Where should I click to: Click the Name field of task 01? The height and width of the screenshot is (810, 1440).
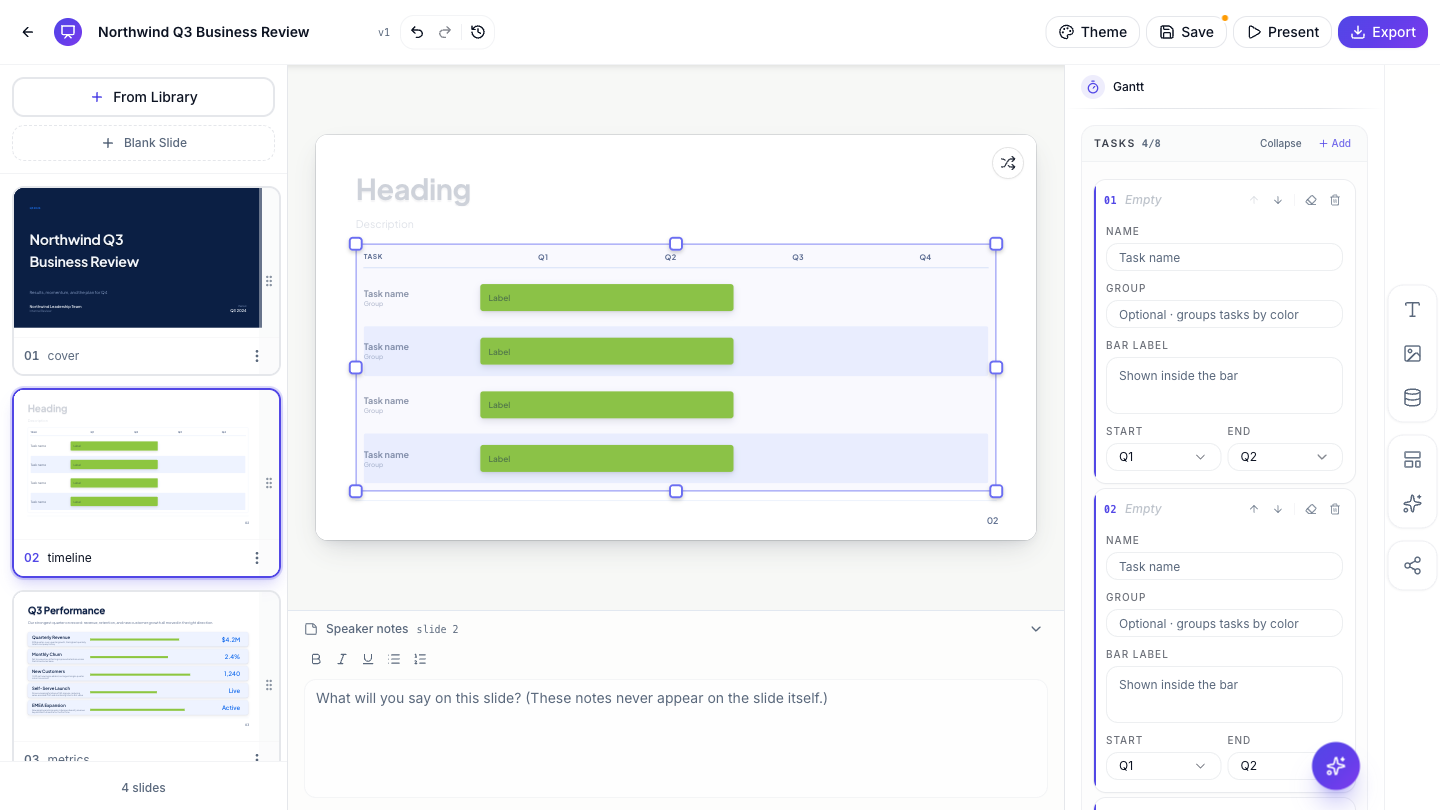point(1224,257)
